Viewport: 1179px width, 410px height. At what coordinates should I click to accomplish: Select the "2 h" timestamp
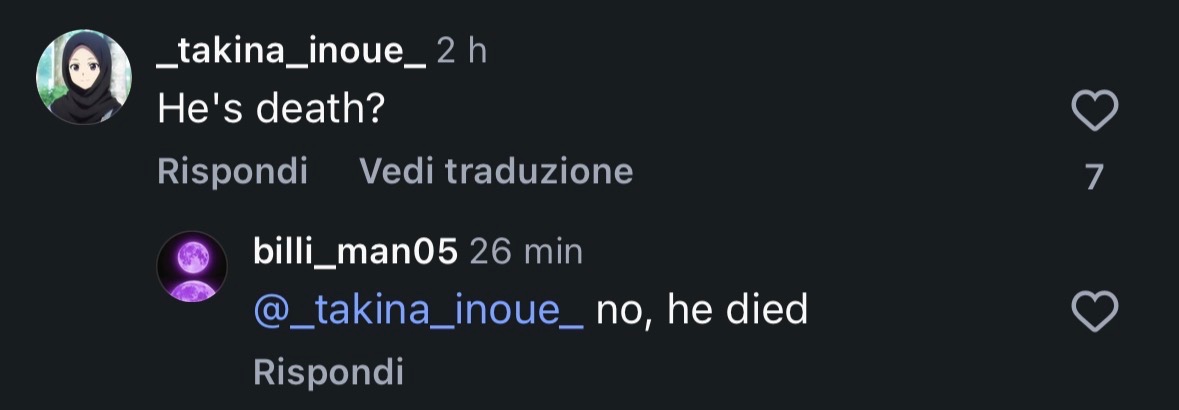(462, 52)
